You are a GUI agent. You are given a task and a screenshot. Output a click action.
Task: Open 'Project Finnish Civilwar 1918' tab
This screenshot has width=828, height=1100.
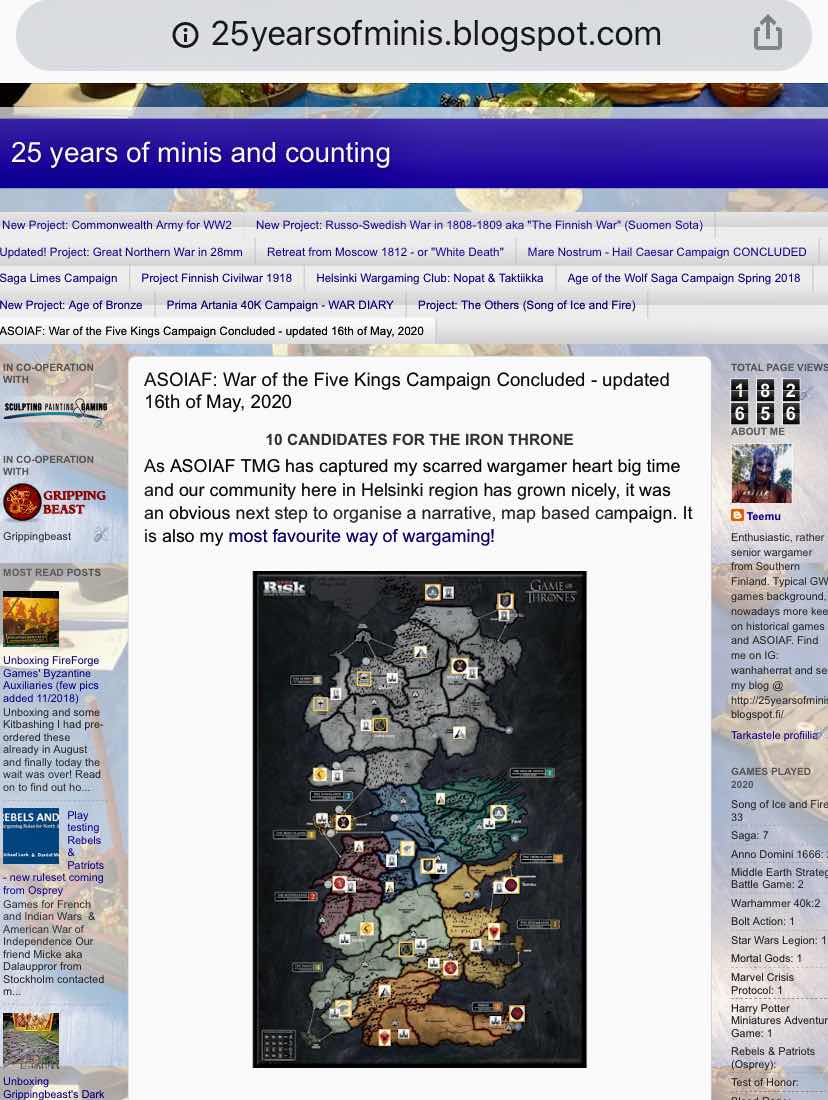coord(216,278)
